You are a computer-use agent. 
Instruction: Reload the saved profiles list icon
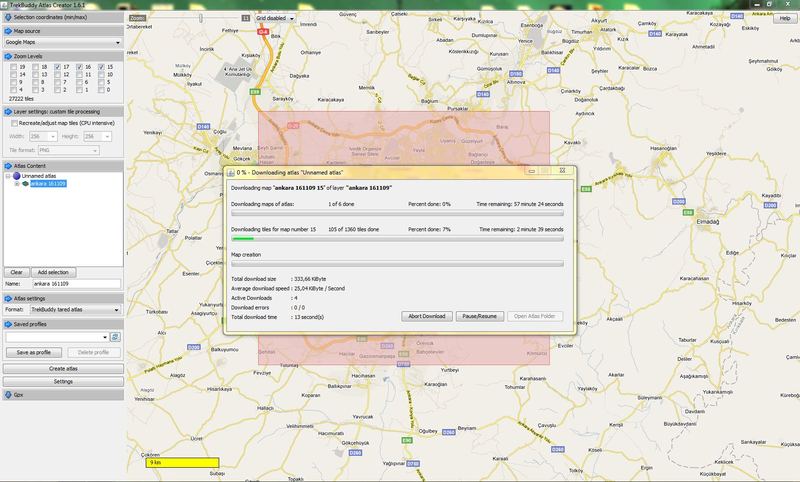click(x=115, y=337)
